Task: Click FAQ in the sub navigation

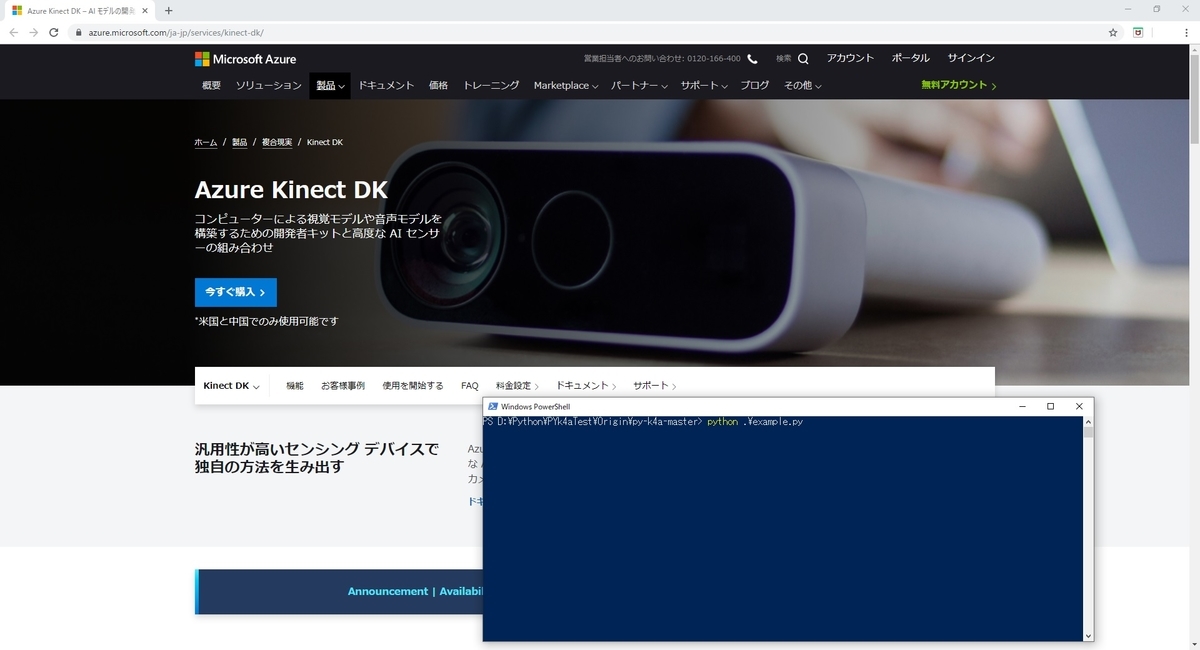Action: click(470, 386)
